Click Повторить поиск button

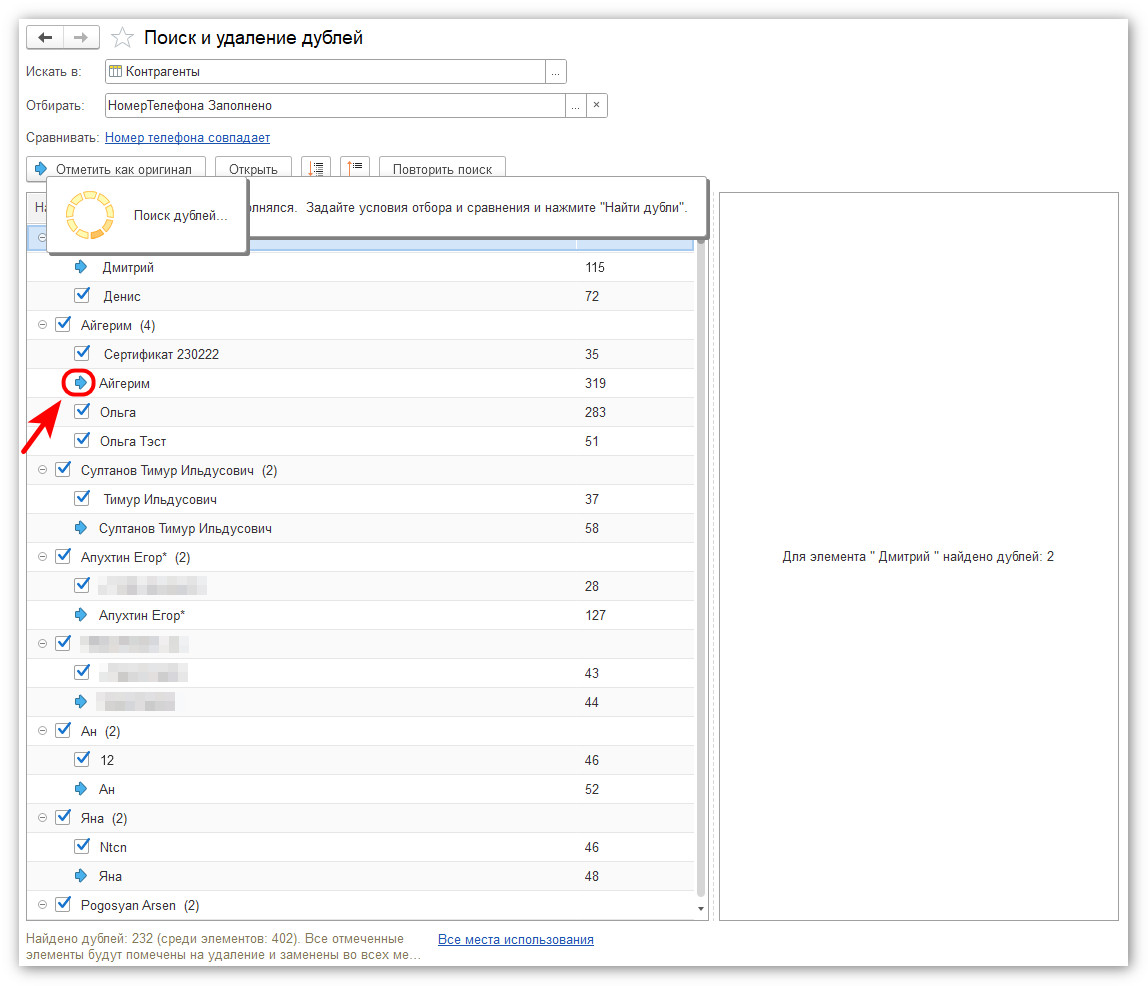pos(442,169)
